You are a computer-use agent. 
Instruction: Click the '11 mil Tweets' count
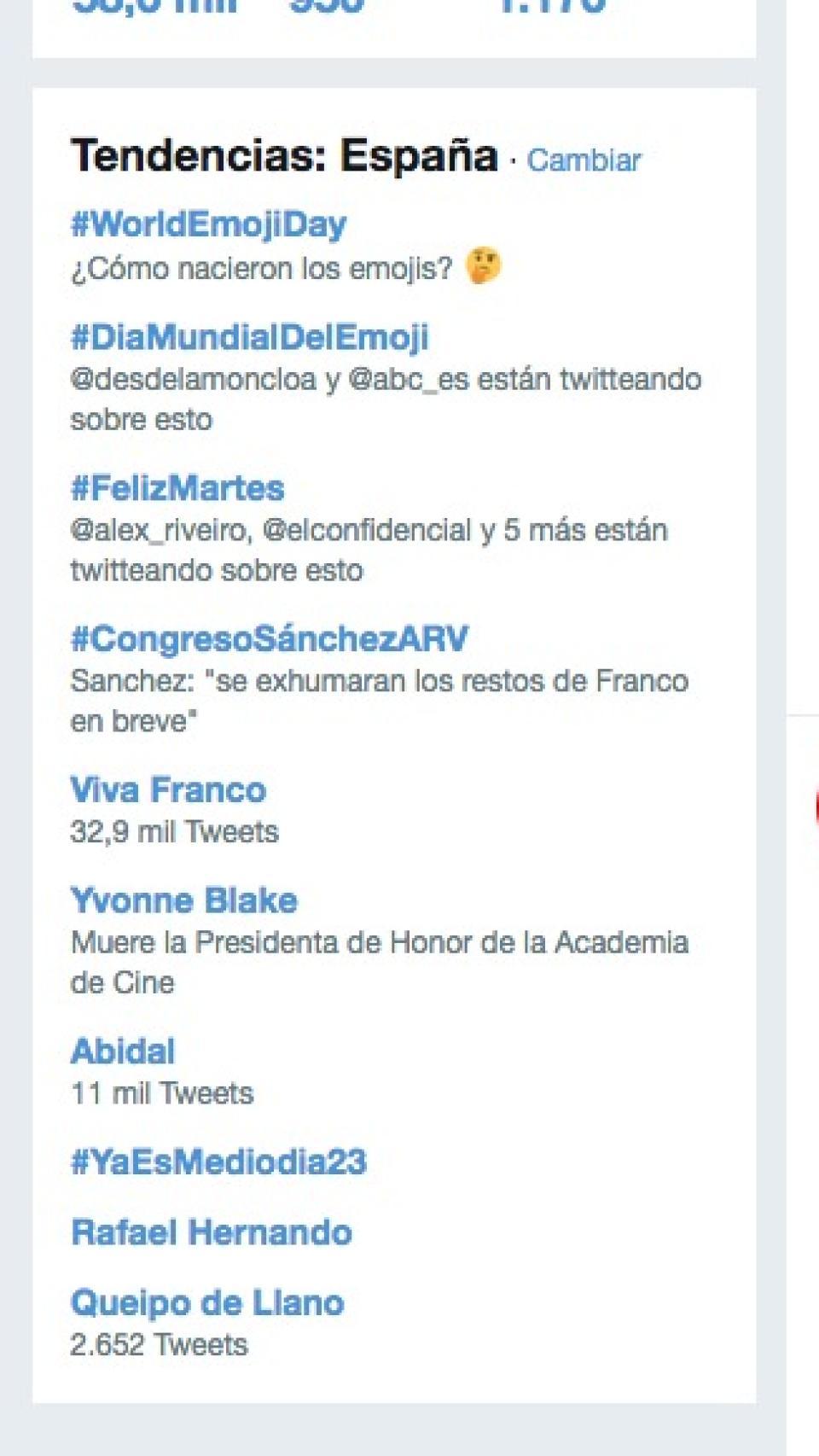[162, 1093]
